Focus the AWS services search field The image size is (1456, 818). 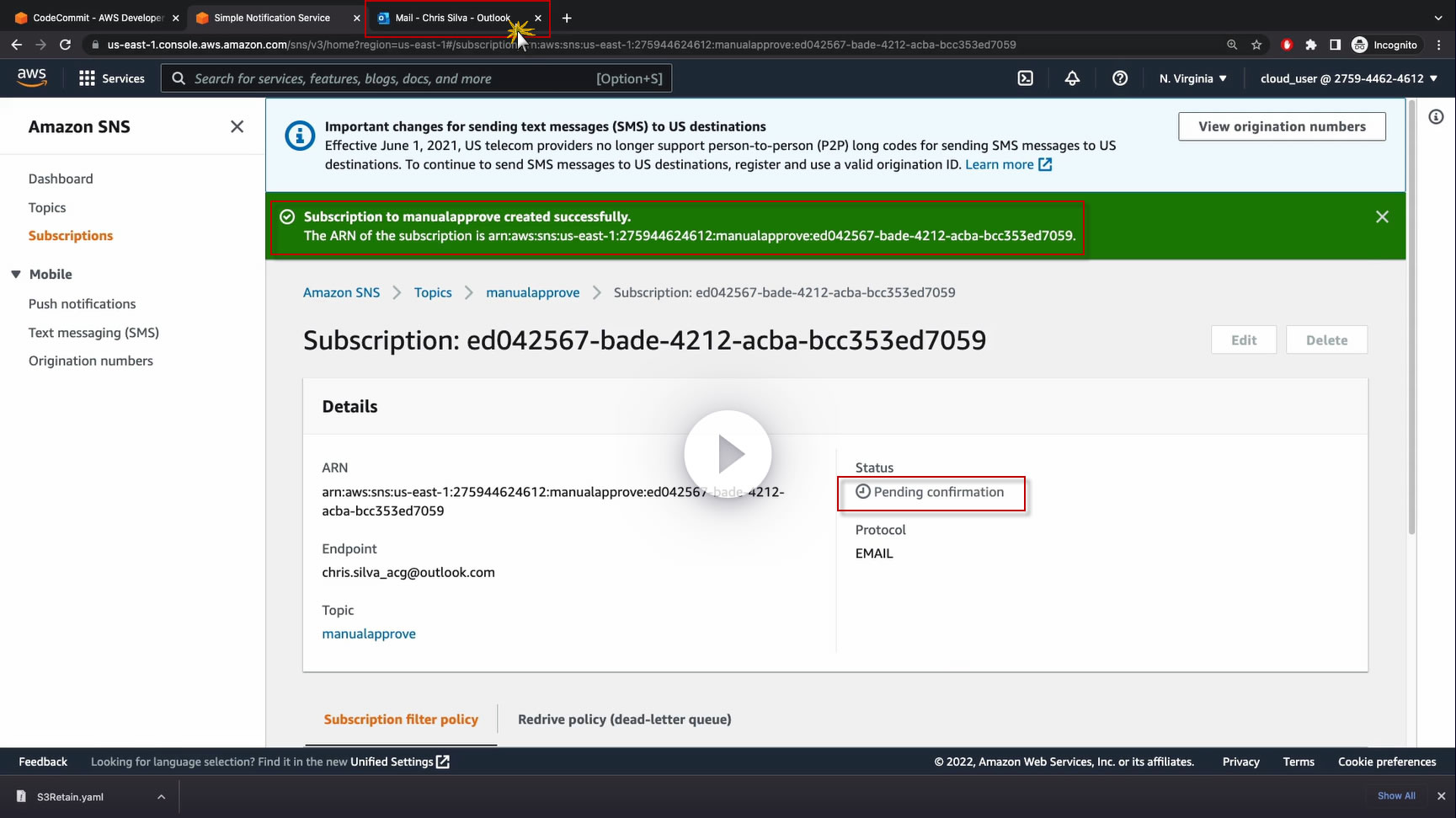click(417, 78)
